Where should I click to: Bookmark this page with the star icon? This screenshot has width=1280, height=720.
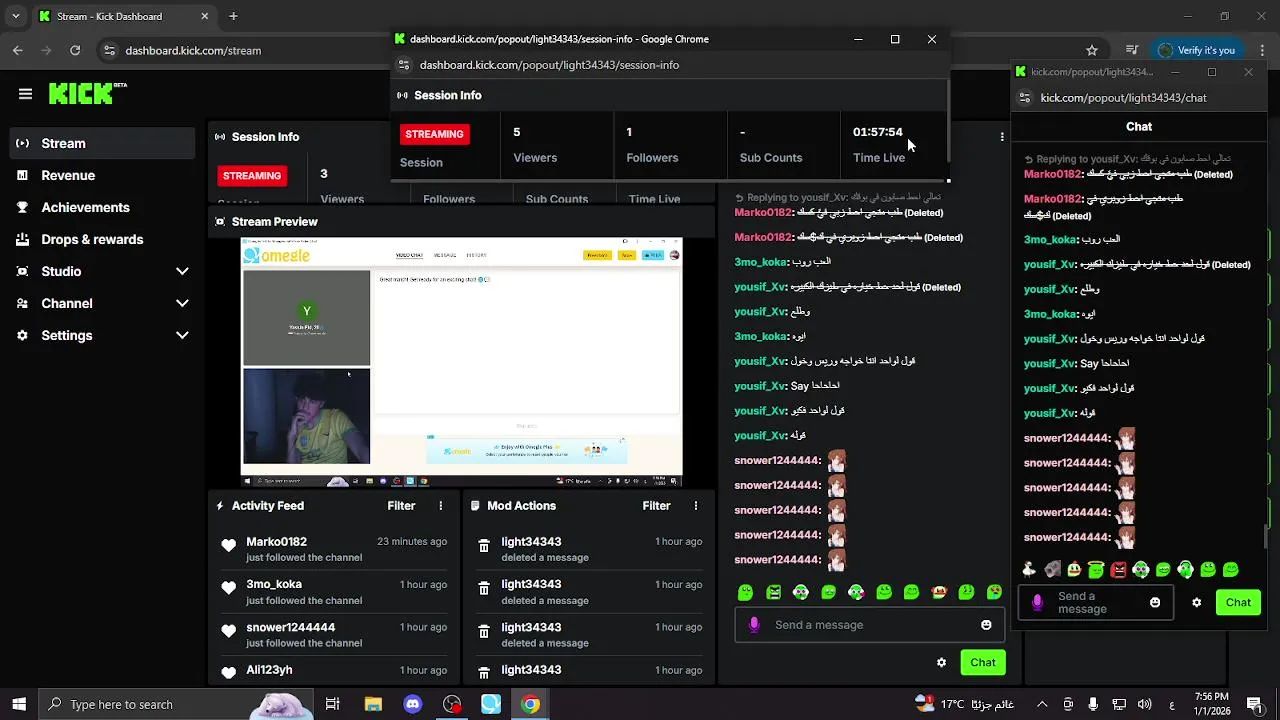coord(1092,50)
